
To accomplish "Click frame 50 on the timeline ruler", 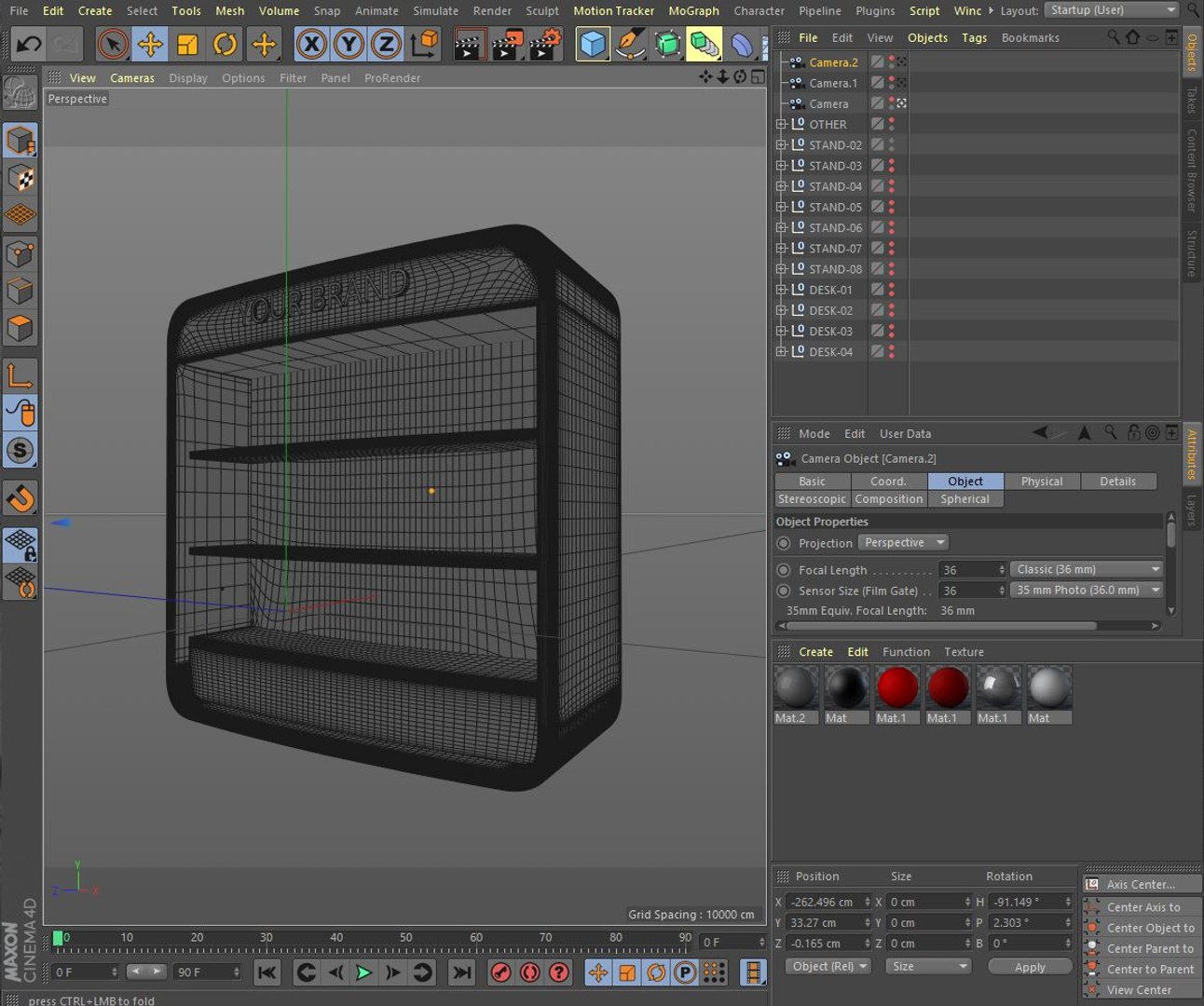I will pos(406,938).
